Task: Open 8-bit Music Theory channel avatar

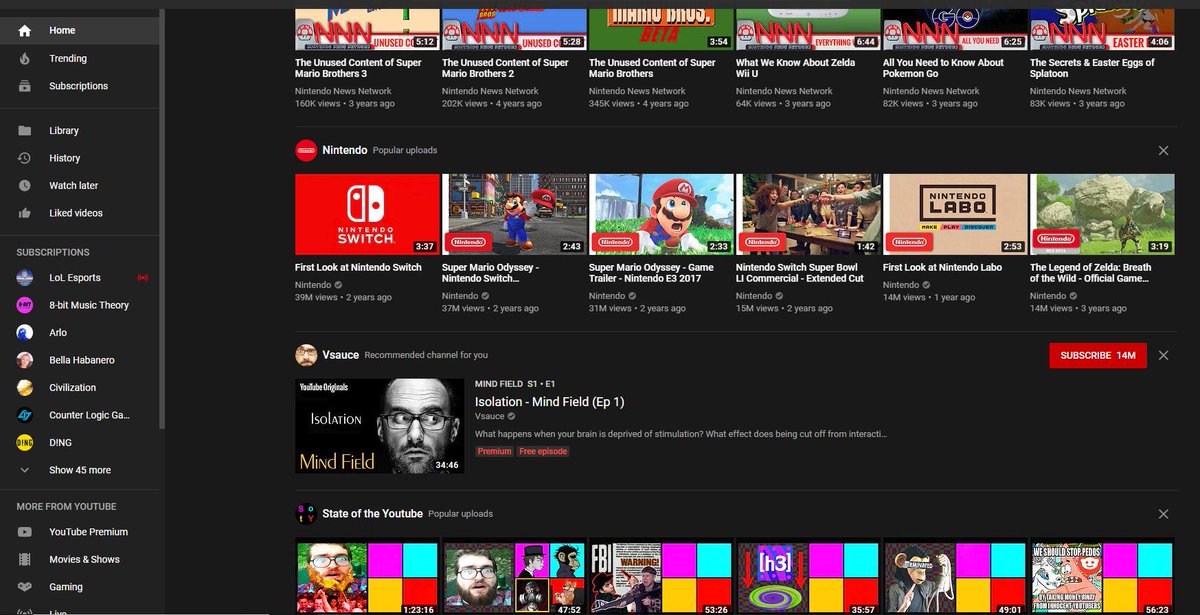Action: (x=25, y=305)
